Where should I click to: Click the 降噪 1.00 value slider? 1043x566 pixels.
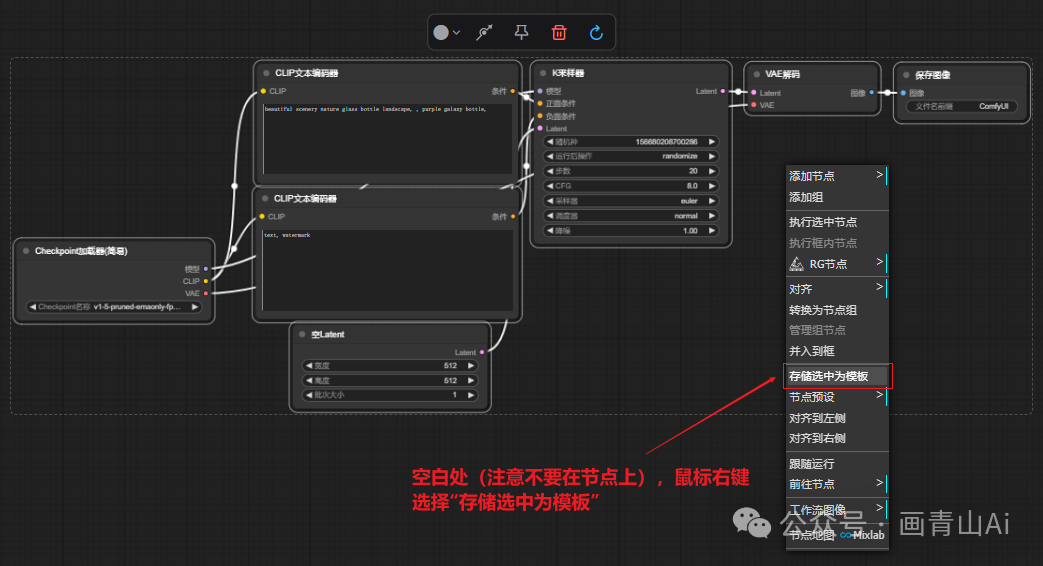pos(631,231)
